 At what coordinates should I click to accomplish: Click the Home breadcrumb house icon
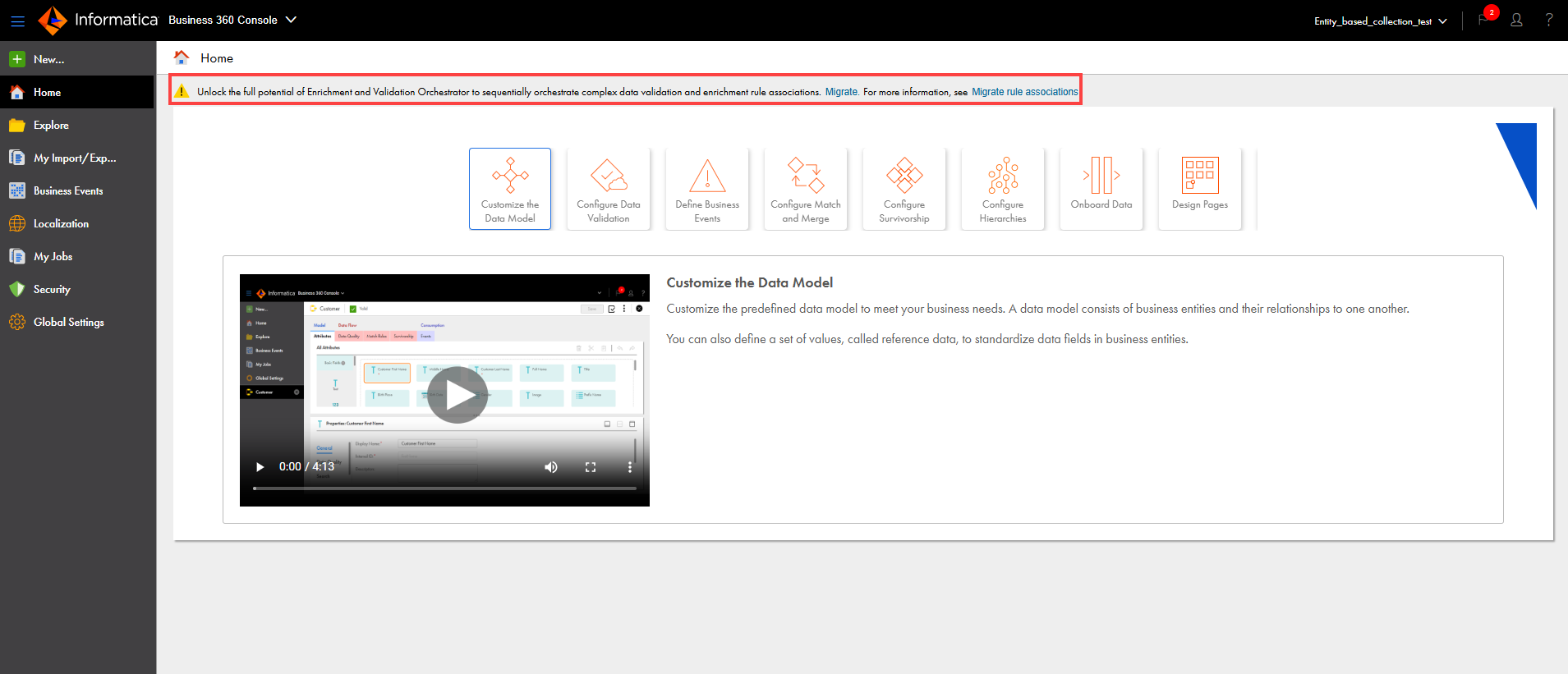click(182, 57)
